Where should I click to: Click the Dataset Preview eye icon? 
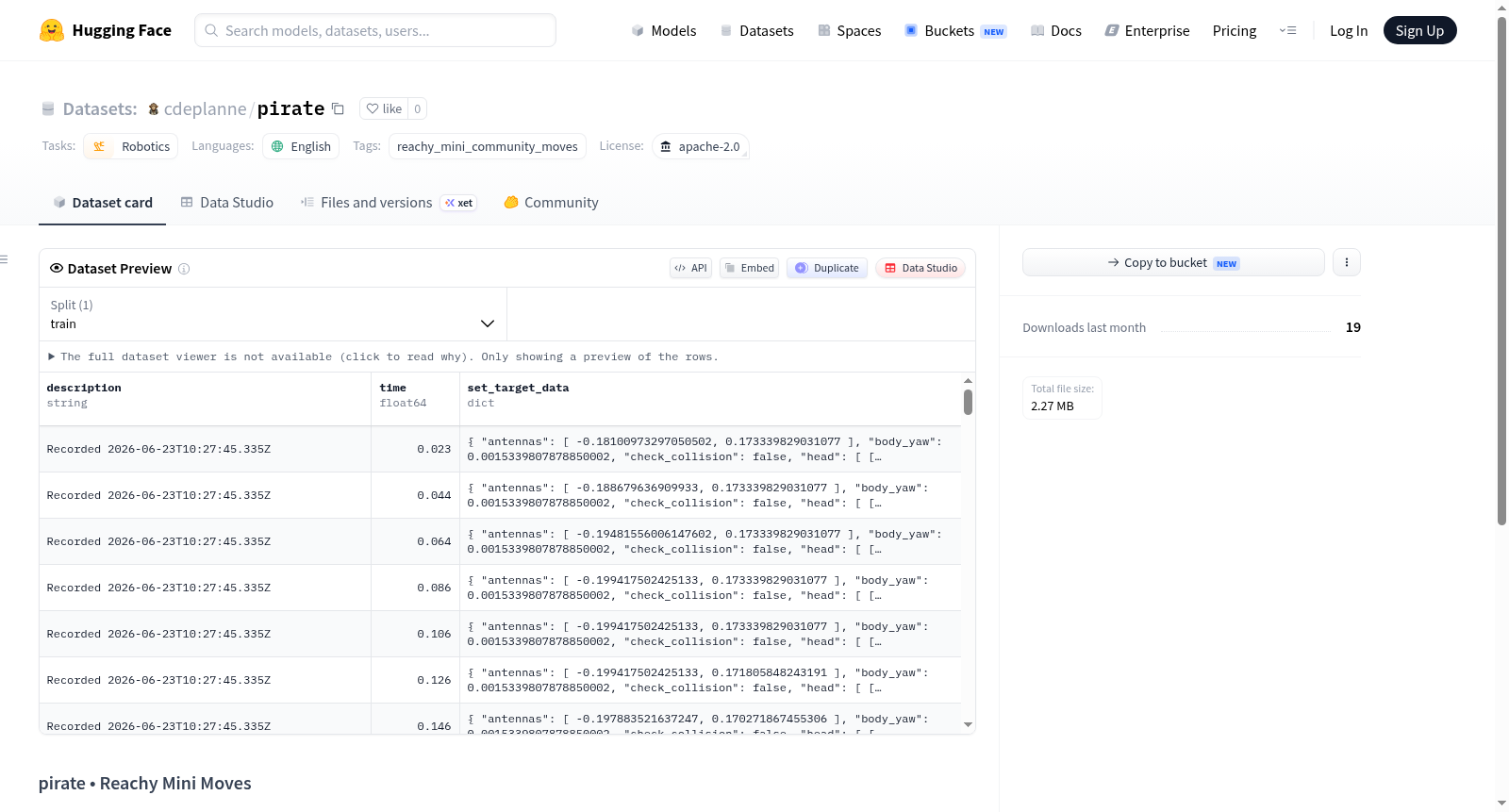[57, 268]
